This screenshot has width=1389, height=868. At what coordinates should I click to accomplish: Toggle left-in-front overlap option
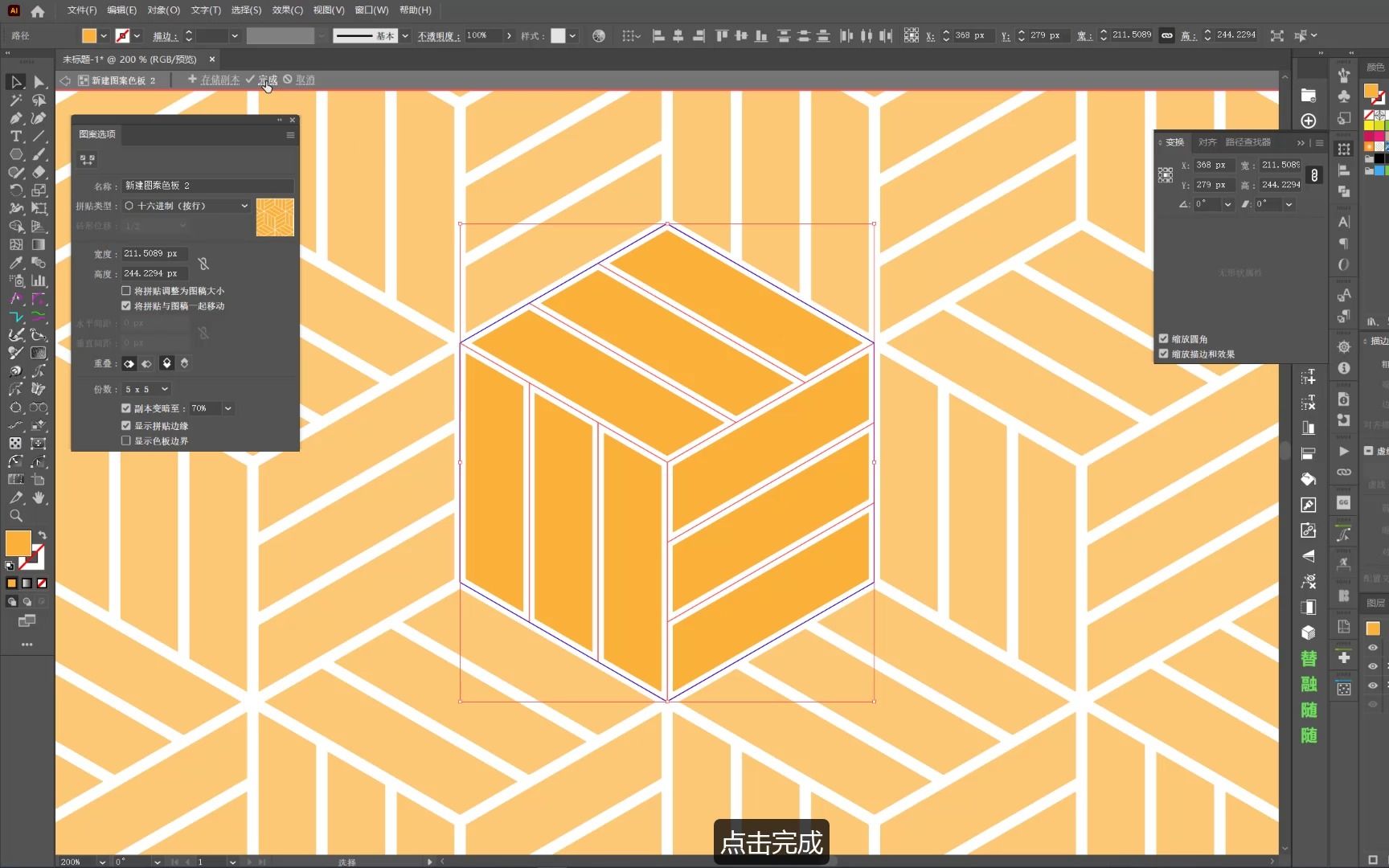129,363
